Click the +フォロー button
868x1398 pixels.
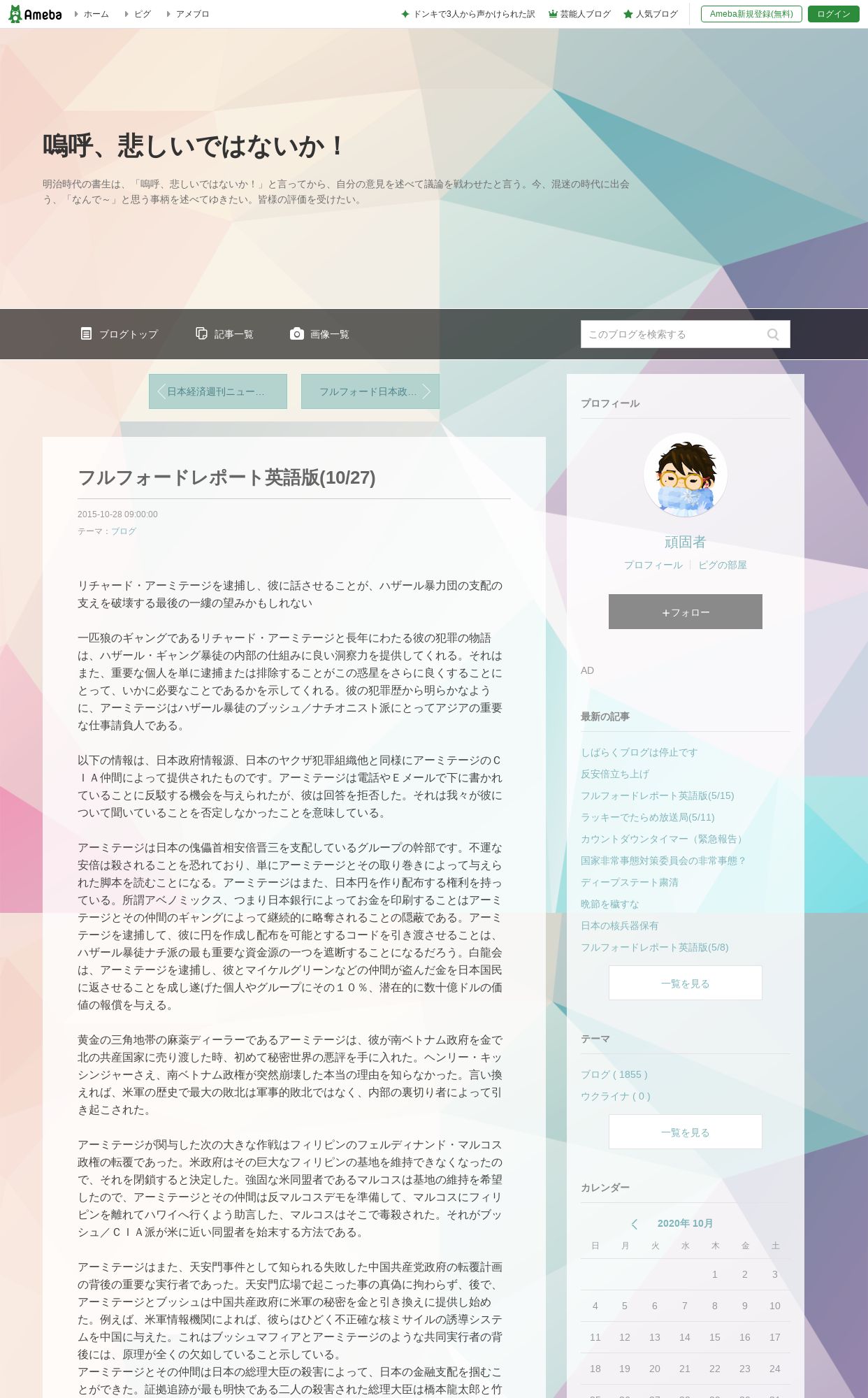pos(686,612)
